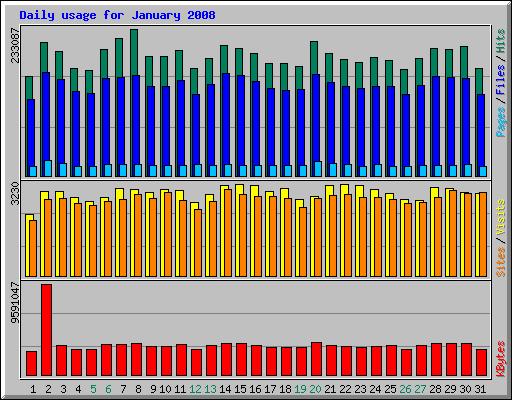Select day label 3 on the x-axis
This screenshot has height=400, width=512.
[63, 389]
